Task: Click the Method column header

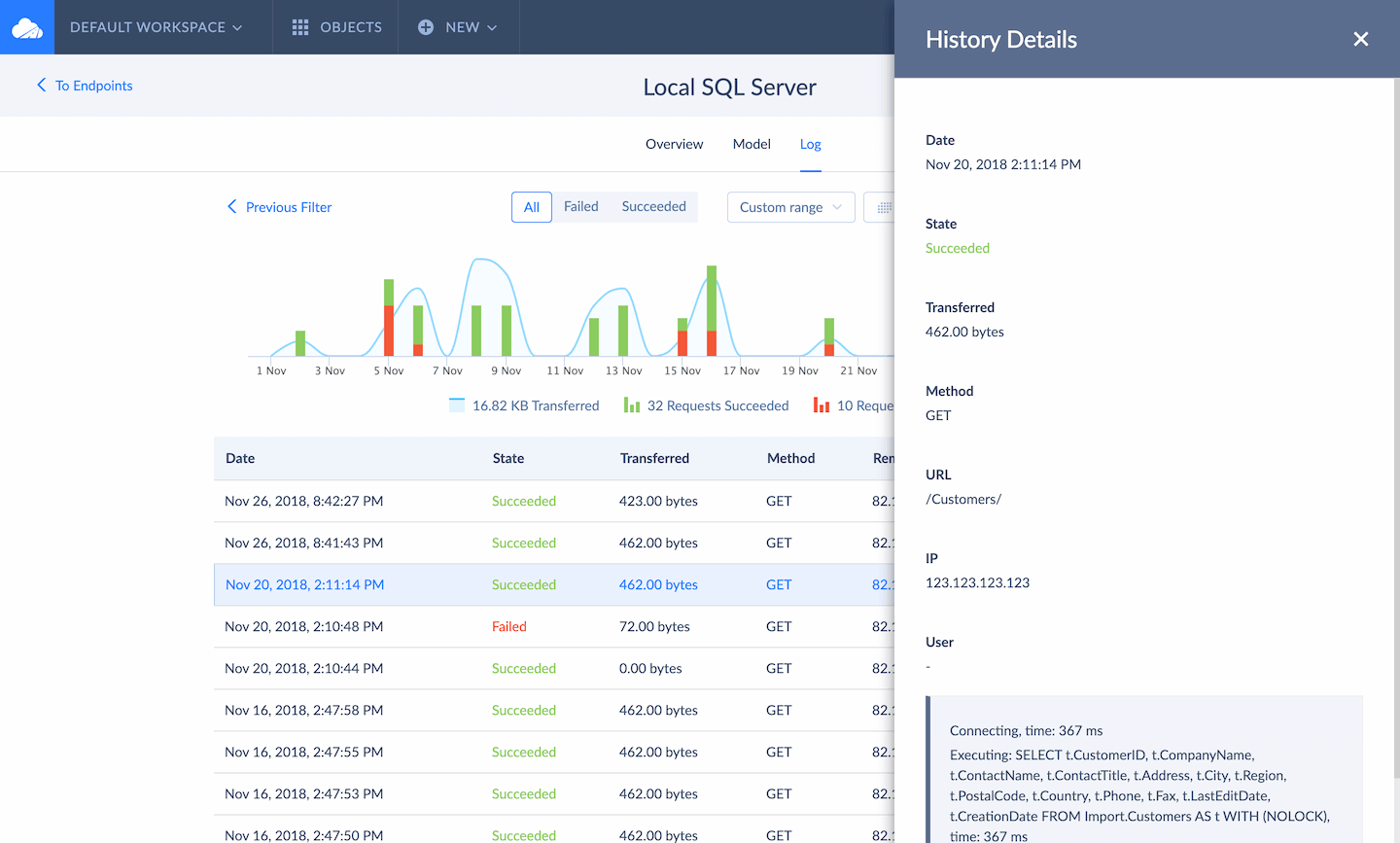Action: pos(790,458)
